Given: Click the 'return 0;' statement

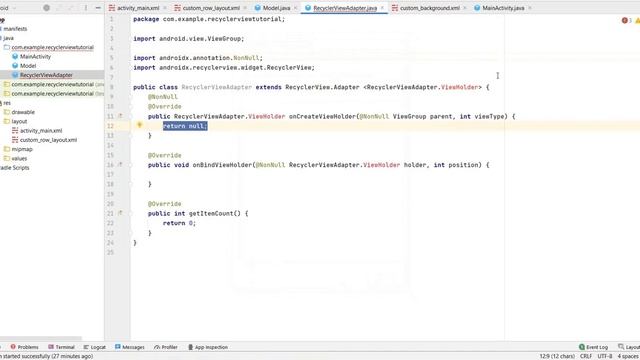Looking at the screenshot, I should point(179,223).
